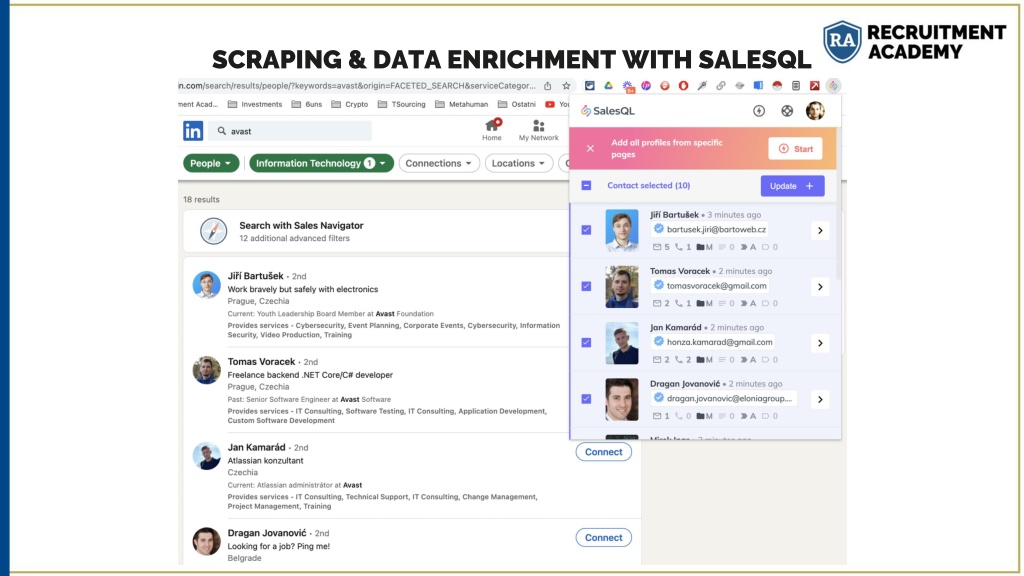Connect with Dragan Jovanović

[x=603, y=537]
